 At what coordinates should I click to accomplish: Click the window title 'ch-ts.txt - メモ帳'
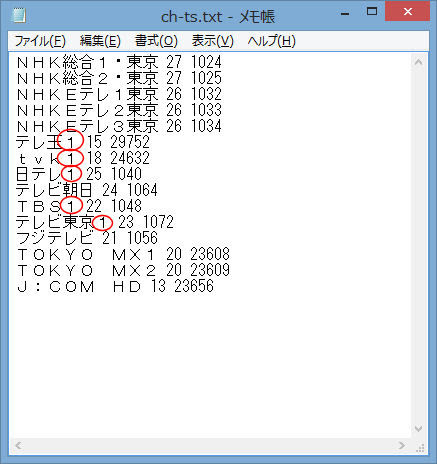click(218, 16)
